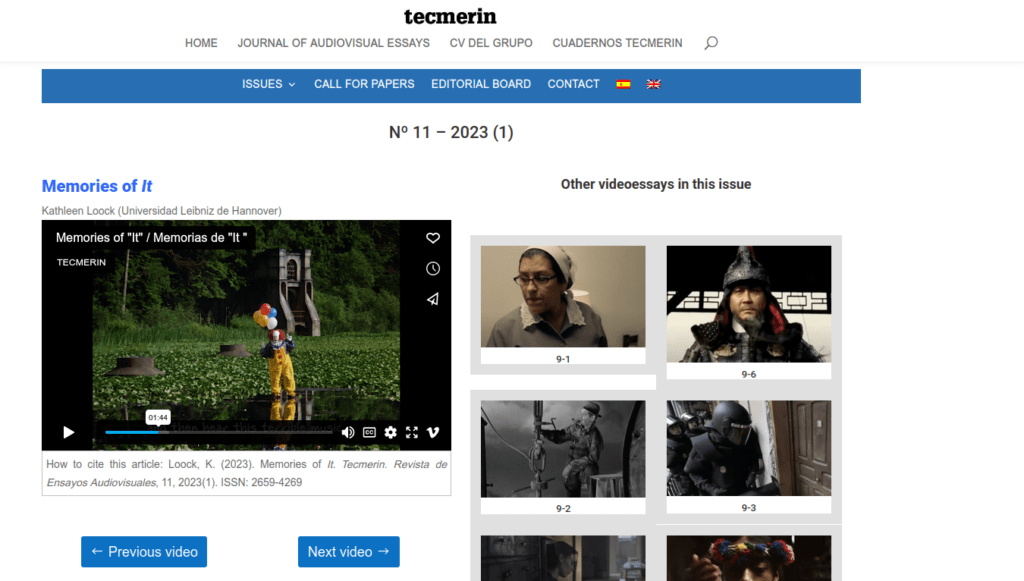The width and height of the screenshot is (1024, 581).
Task: Mute the video volume speaker icon
Action: point(348,432)
